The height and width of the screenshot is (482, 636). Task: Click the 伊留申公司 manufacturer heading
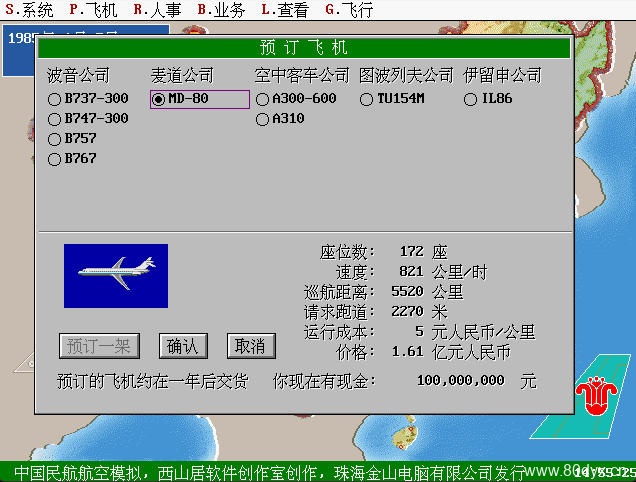click(x=502, y=75)
